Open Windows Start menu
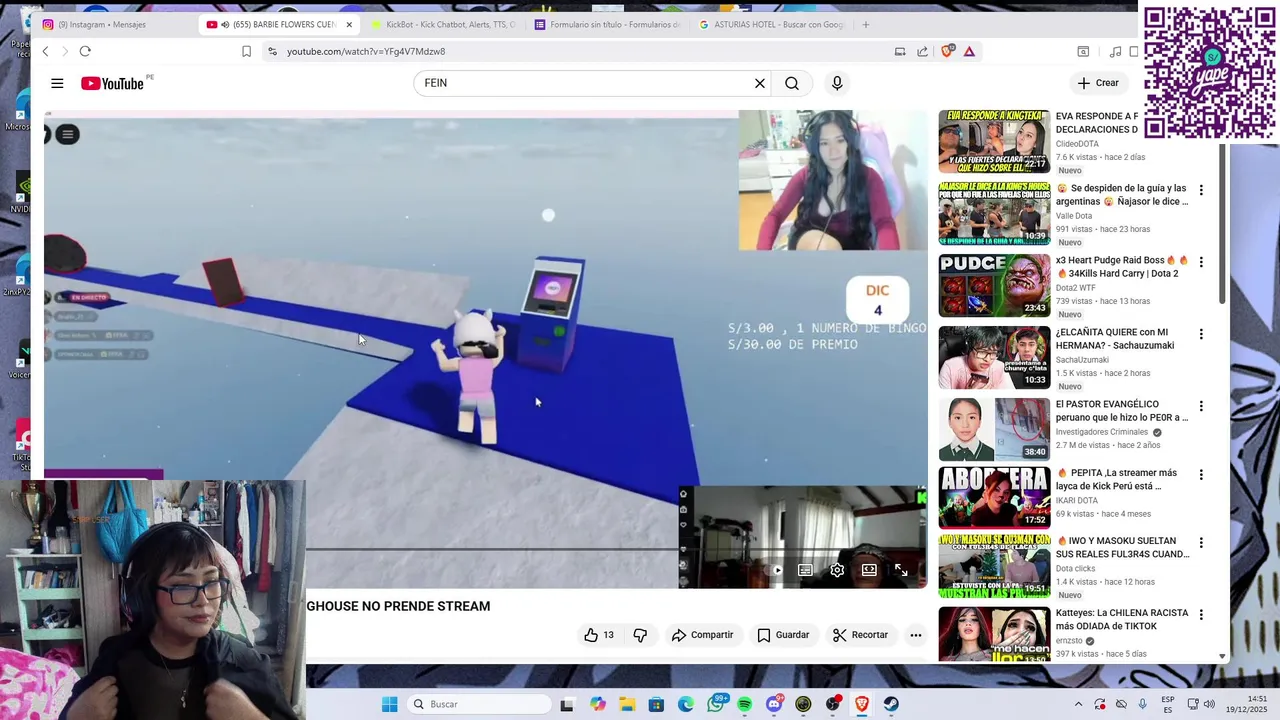The height and width of the screenshot is (720, 1280). point(389,704)
